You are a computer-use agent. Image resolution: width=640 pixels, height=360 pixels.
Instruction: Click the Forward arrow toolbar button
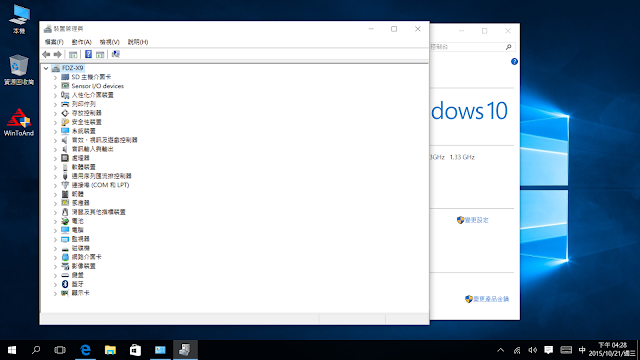click(58, 54)
